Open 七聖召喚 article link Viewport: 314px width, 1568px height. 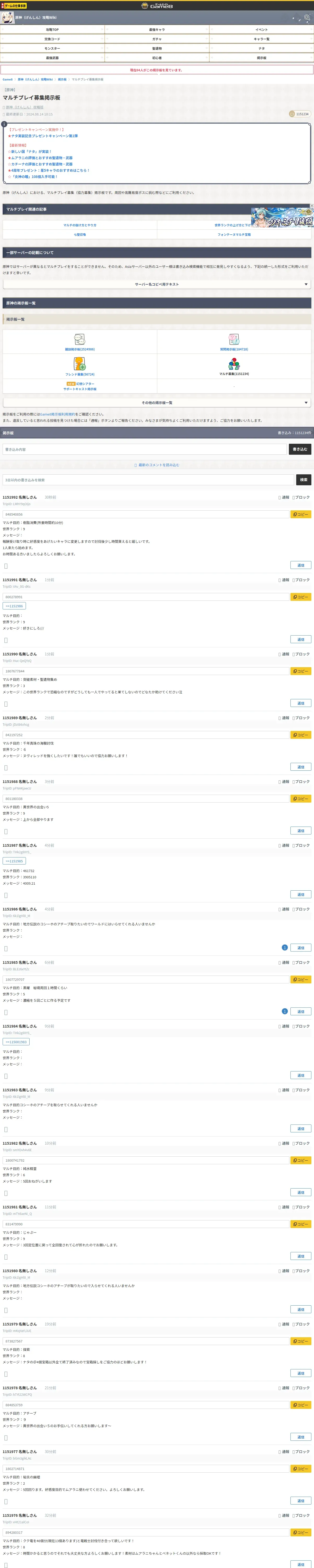click(x=80, y=234)
